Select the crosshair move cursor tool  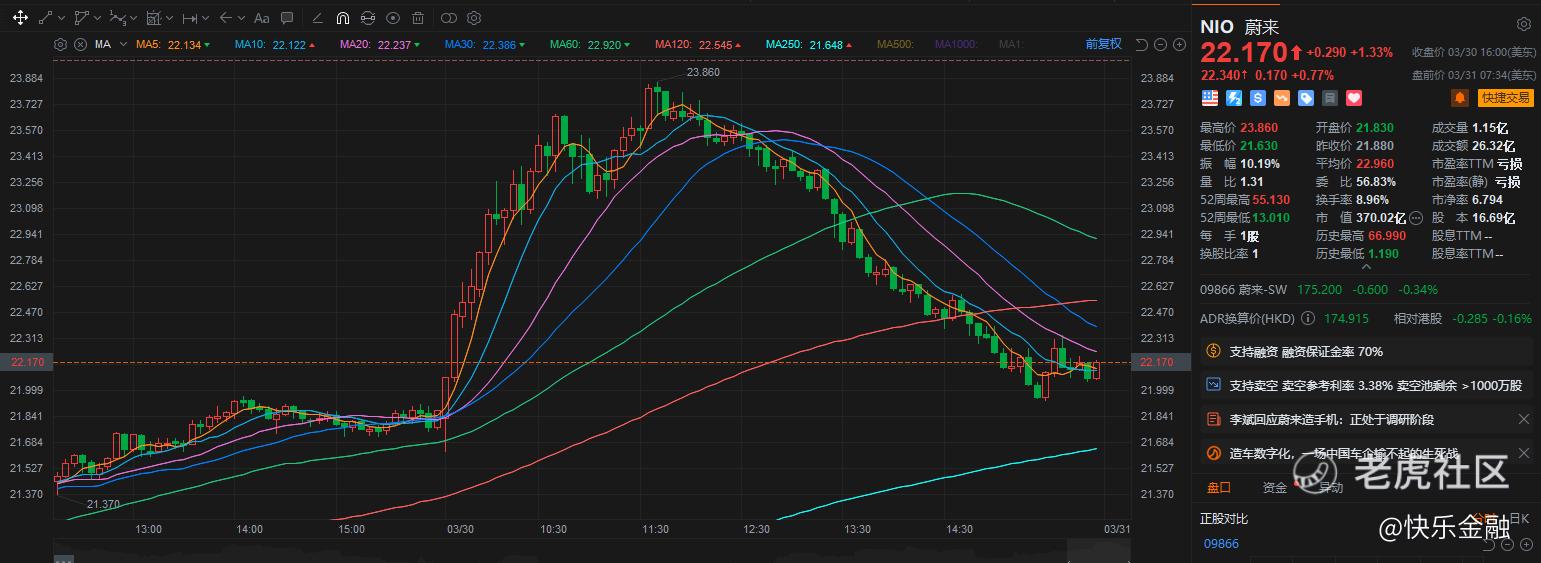click(x=19, y=18)
